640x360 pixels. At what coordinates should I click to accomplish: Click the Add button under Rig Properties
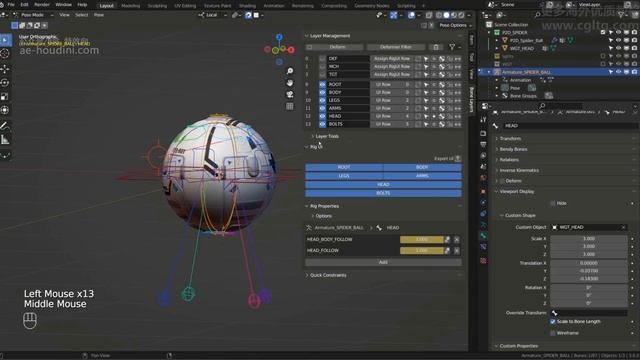point(383,262)
